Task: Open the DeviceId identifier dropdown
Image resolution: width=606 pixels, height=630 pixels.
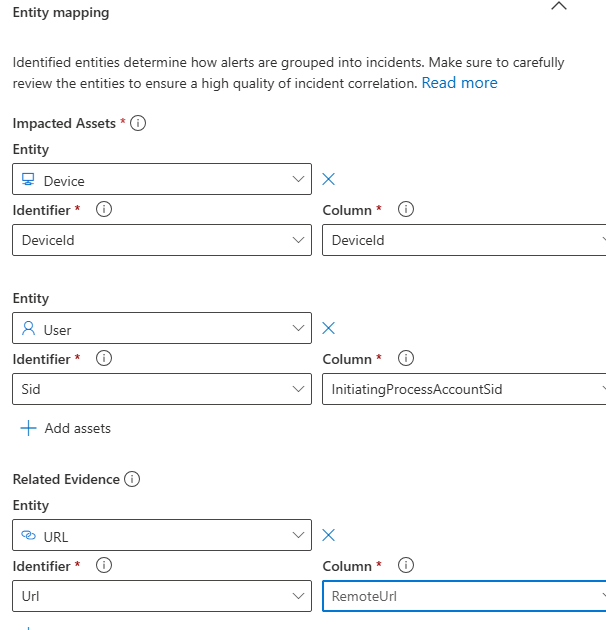Action: [x=162, y=240]
